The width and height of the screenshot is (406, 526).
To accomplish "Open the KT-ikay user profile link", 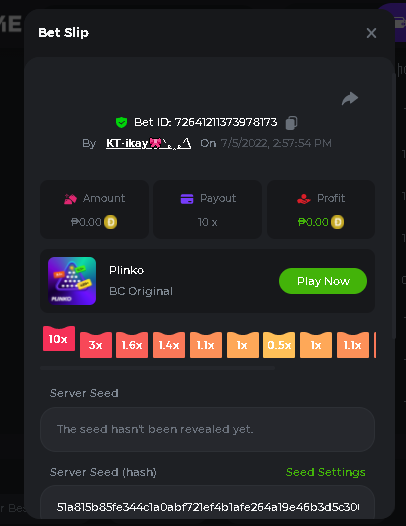I will 149,144.
